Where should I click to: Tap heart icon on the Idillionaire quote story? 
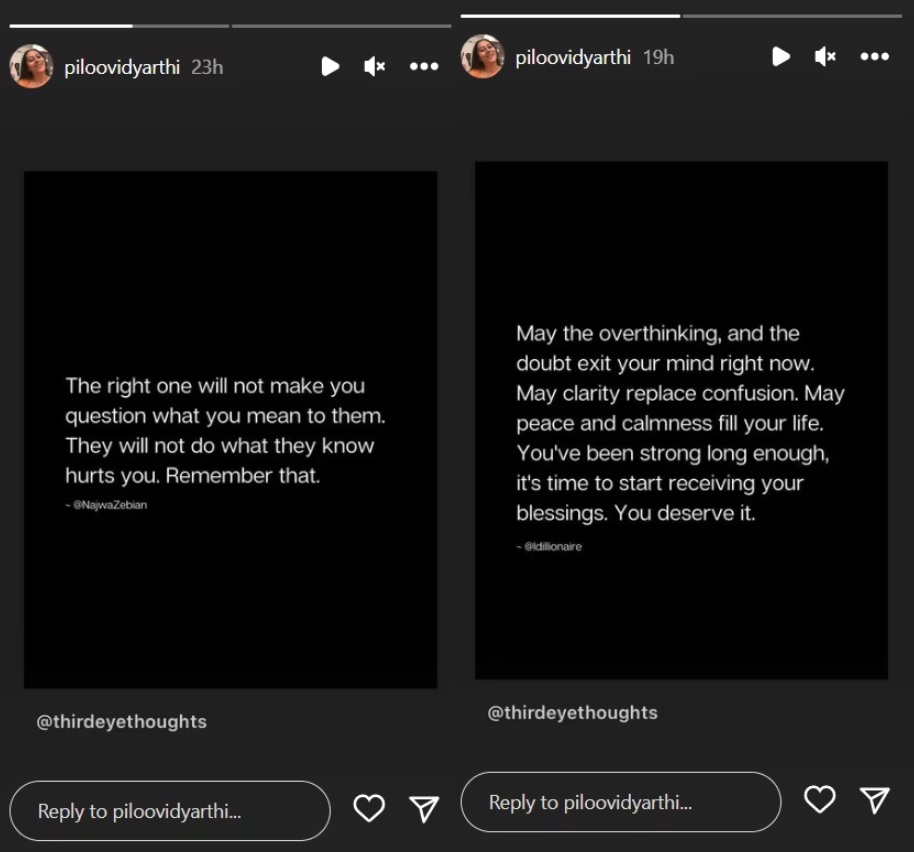coord(820,799)
